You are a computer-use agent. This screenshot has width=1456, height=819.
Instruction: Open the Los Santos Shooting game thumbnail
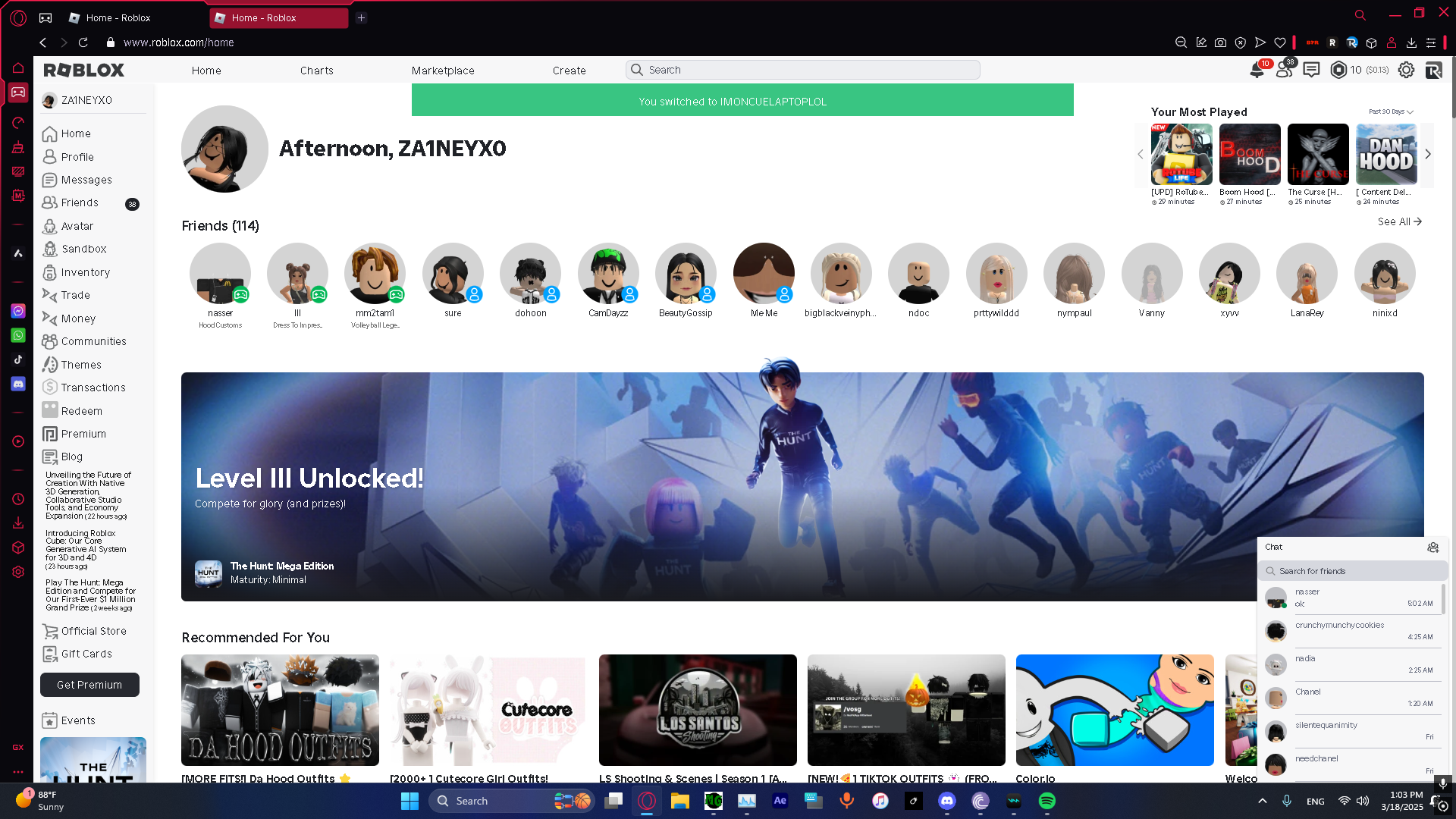[698, 710]
